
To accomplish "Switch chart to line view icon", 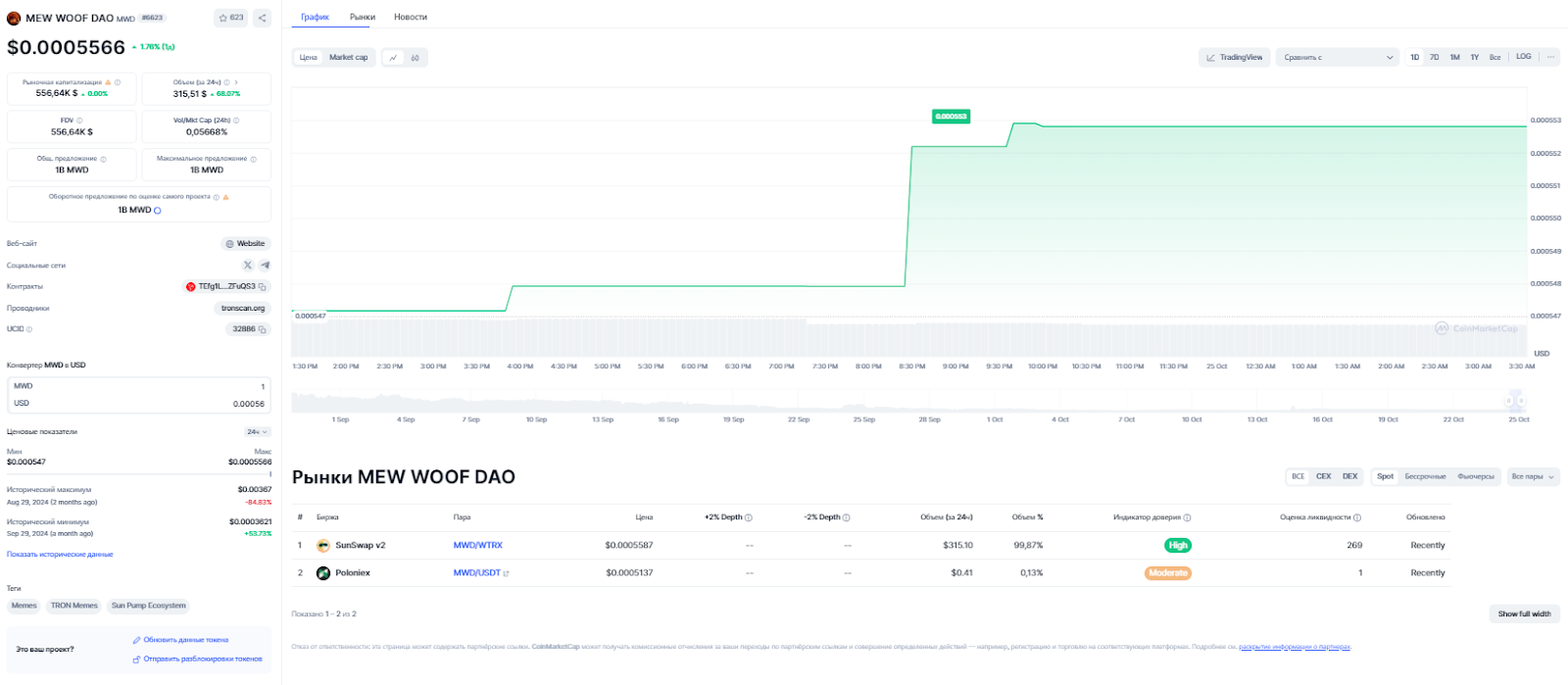I will (393, 58).
